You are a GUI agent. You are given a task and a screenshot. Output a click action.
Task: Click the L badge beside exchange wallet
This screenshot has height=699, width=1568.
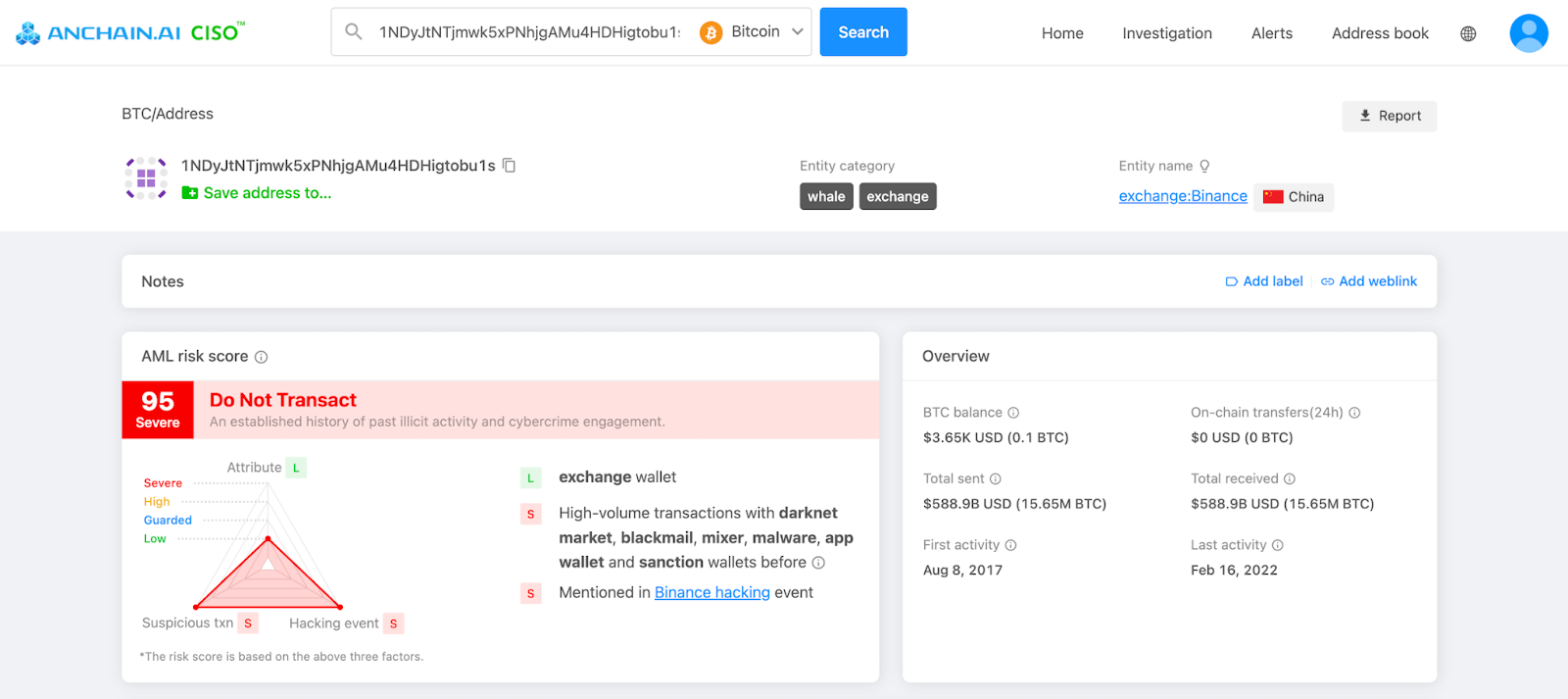point(530,478)
